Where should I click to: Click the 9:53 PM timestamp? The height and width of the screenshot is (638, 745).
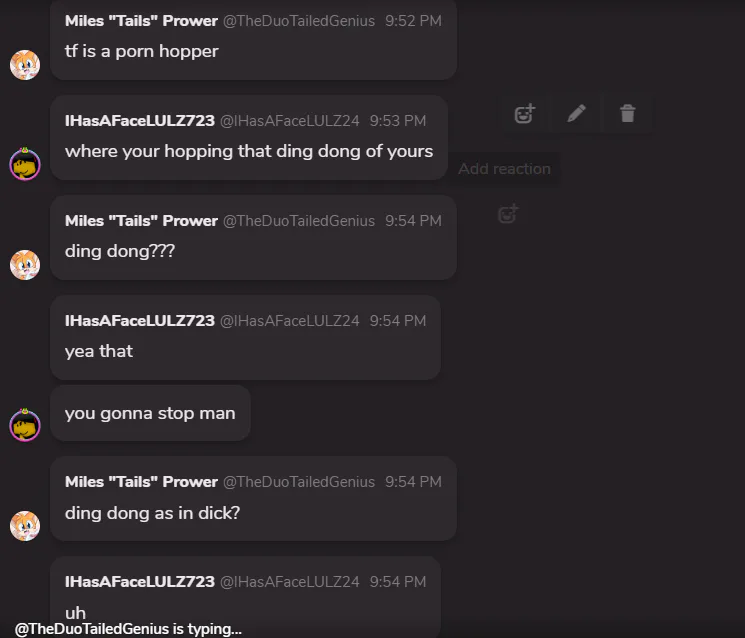[398, 121]
